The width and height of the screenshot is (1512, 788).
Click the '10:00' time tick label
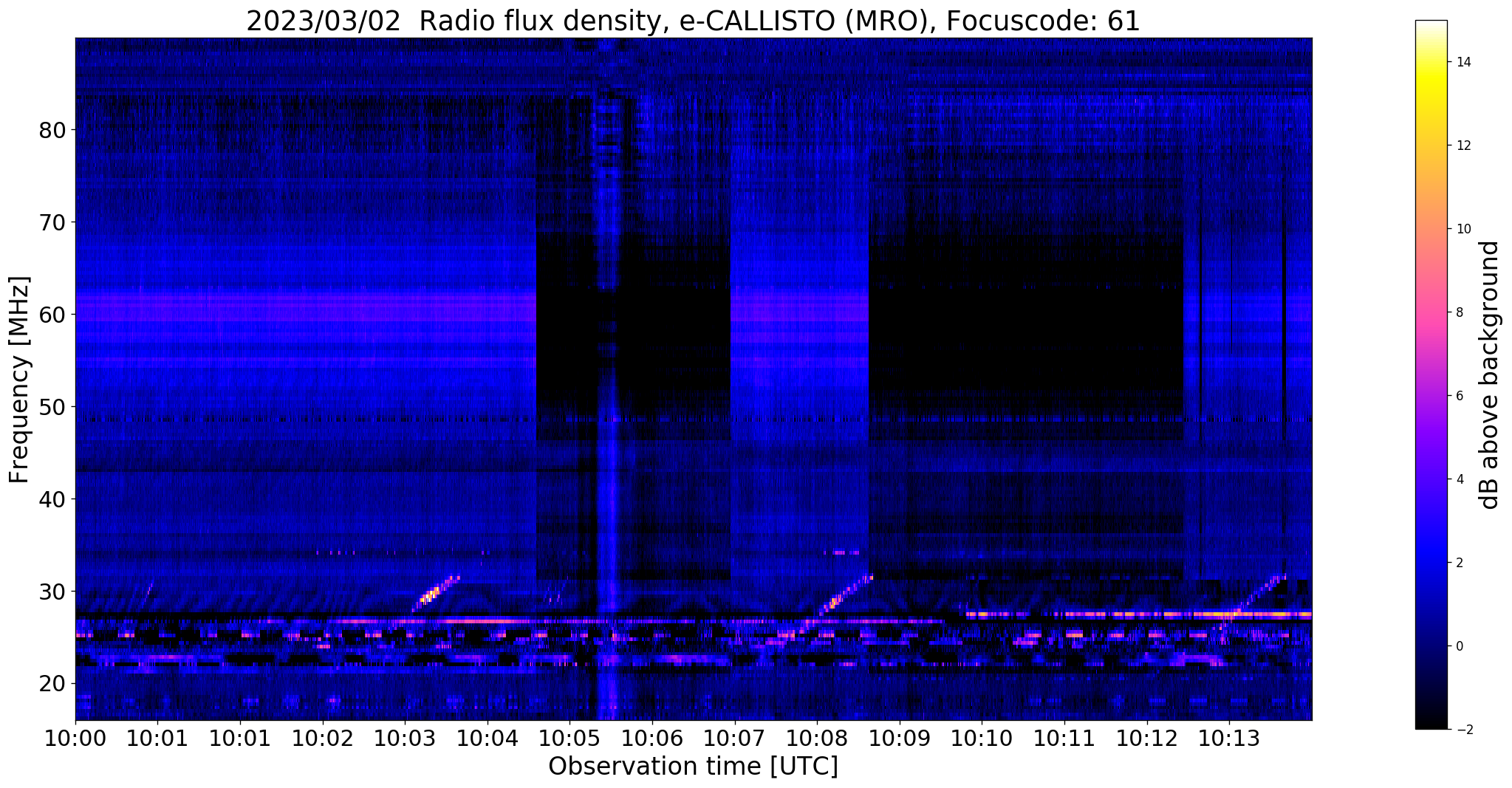[x=75, y=739]
